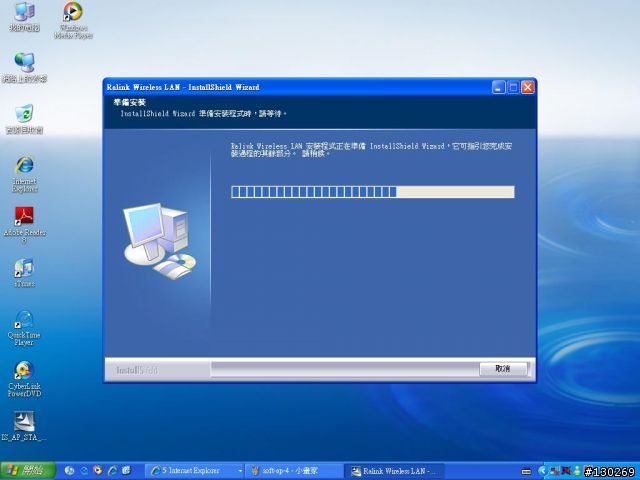640x480 pixels.
Task: Click the Internet Explorer Quick Launch icon
Action: (112, 471)
